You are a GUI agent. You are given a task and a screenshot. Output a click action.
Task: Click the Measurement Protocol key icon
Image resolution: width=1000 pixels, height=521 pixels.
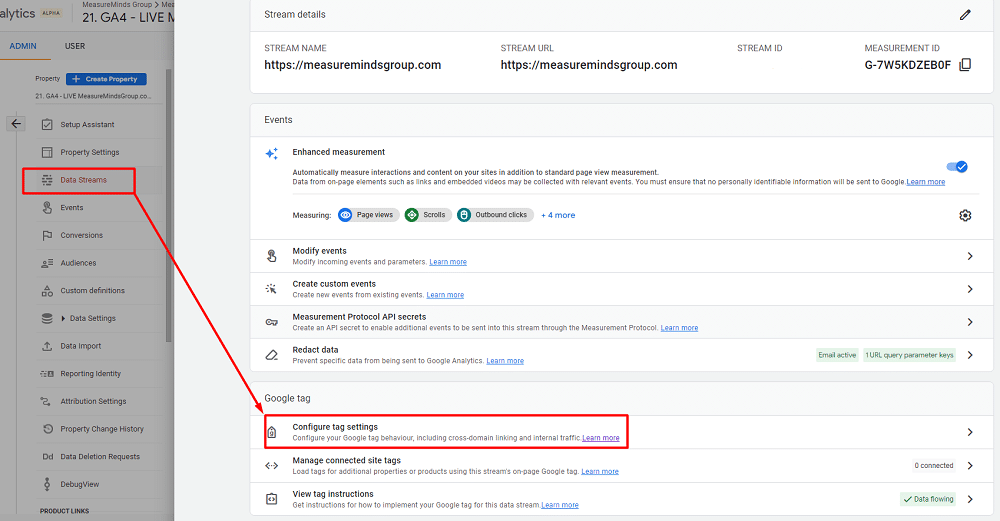click(272, 322)
